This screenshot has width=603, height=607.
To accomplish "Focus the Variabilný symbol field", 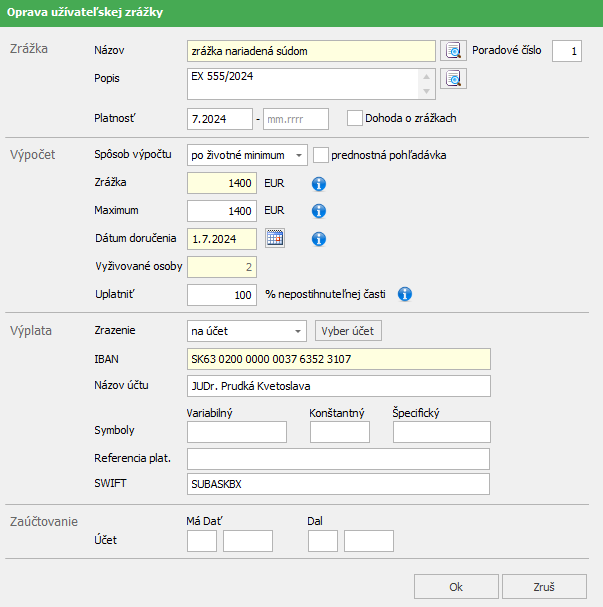I will tap(237, 432).
